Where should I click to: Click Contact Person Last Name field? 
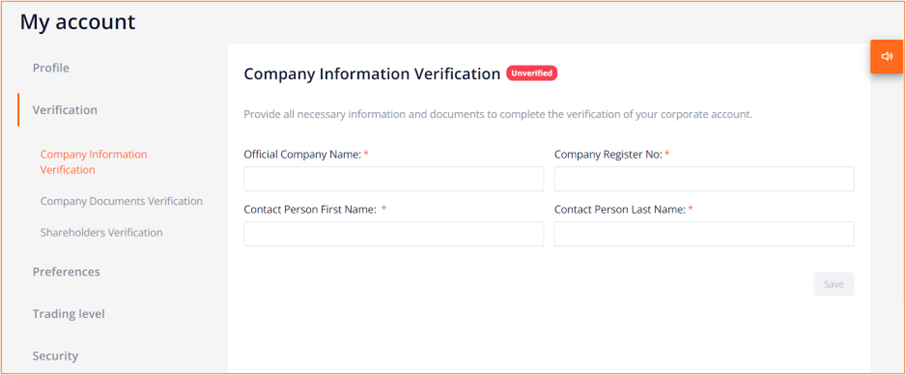(704, 234)
